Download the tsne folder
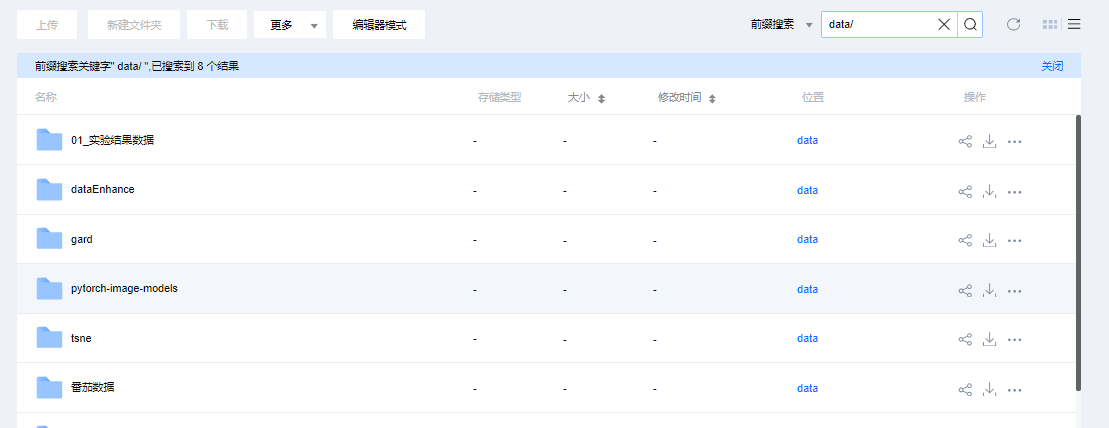The height and width of the screenshot is (428, 1109). 989,340
